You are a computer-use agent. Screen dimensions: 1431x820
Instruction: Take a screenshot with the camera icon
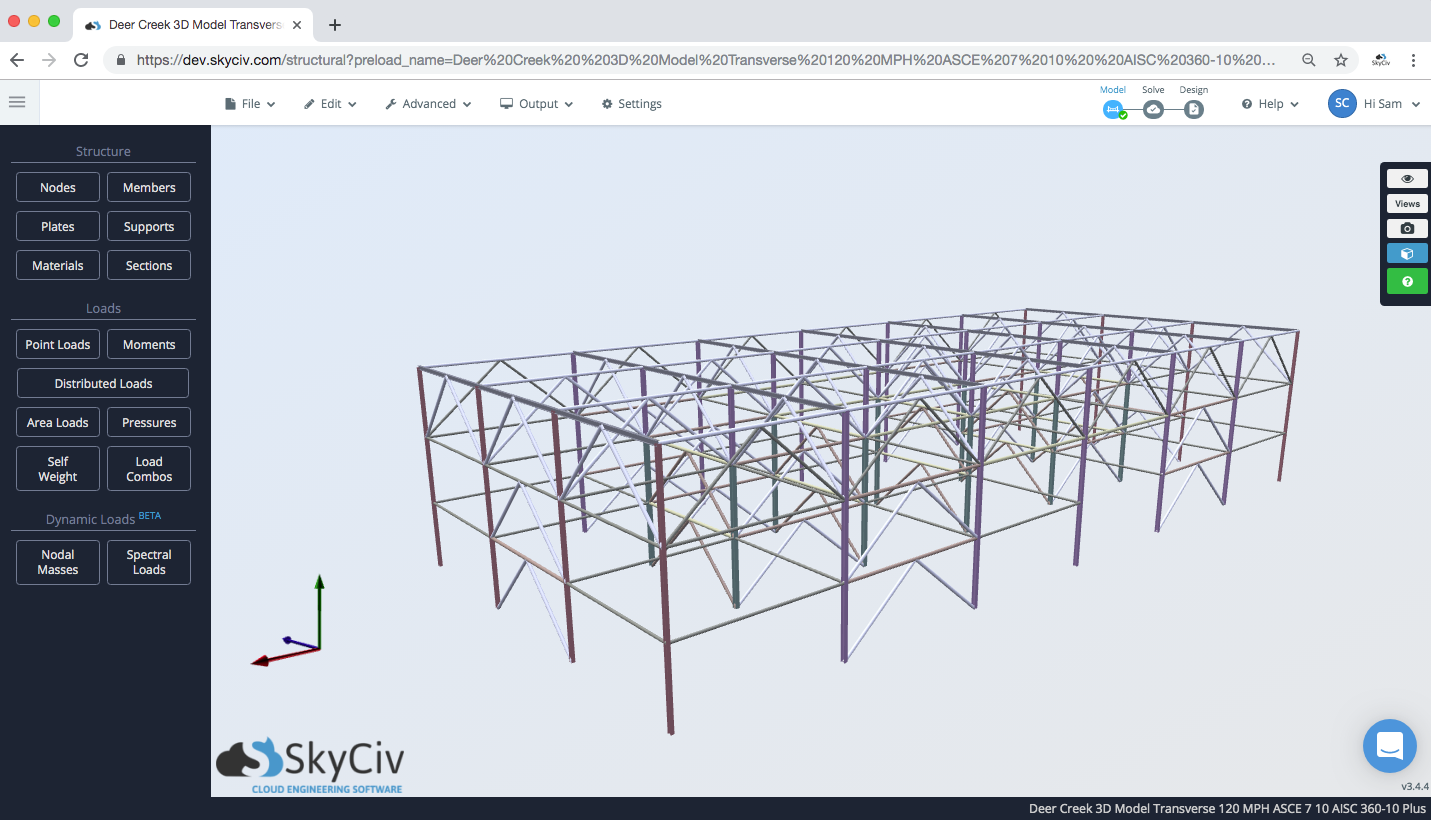coord(1407,228)
